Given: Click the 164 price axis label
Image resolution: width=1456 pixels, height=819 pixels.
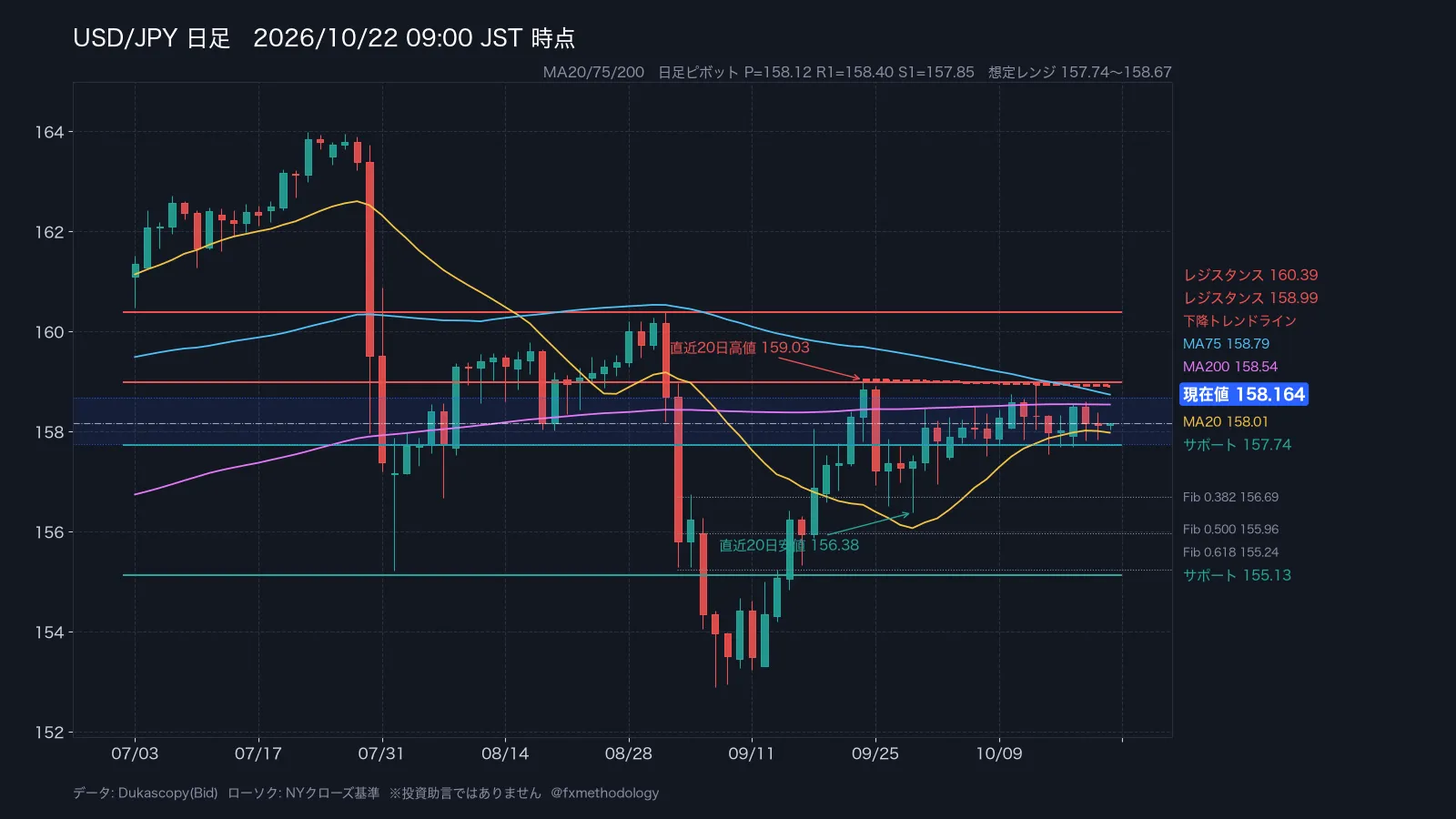Looking at the screenshot, I should 49,132.
